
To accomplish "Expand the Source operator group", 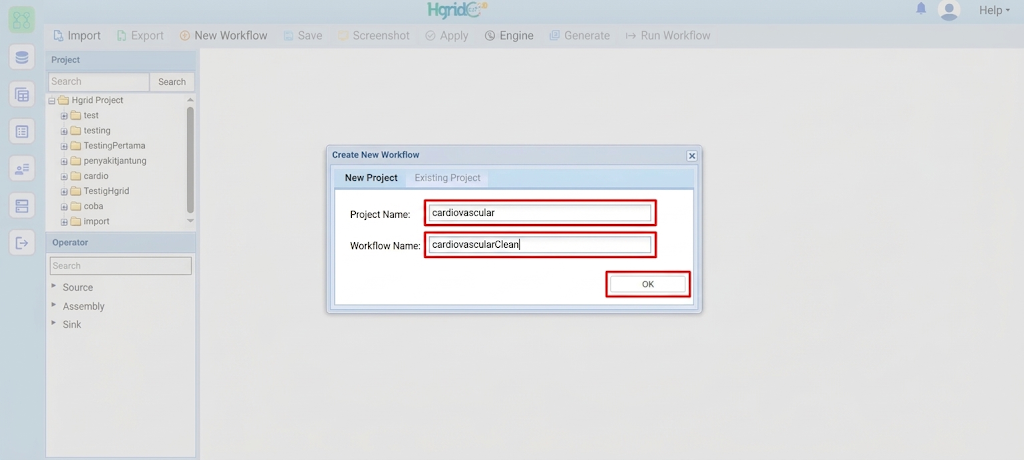I will point(54,286).
